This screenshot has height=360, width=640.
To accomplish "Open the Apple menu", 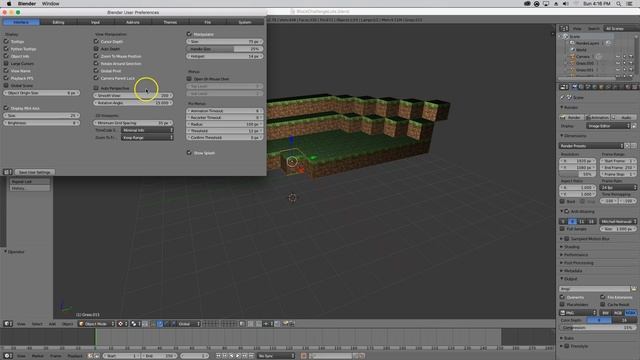I will 9,4.
